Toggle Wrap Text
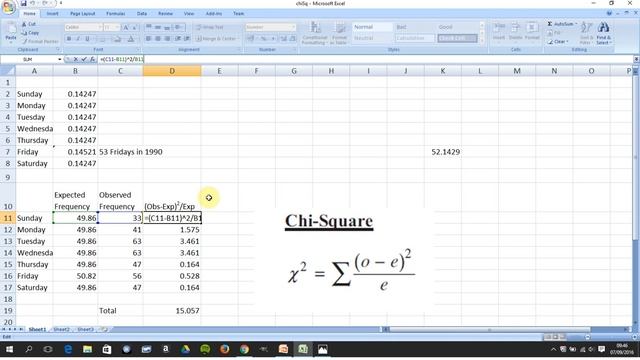Viewport: 640px width, 360px height. point(209,27)
